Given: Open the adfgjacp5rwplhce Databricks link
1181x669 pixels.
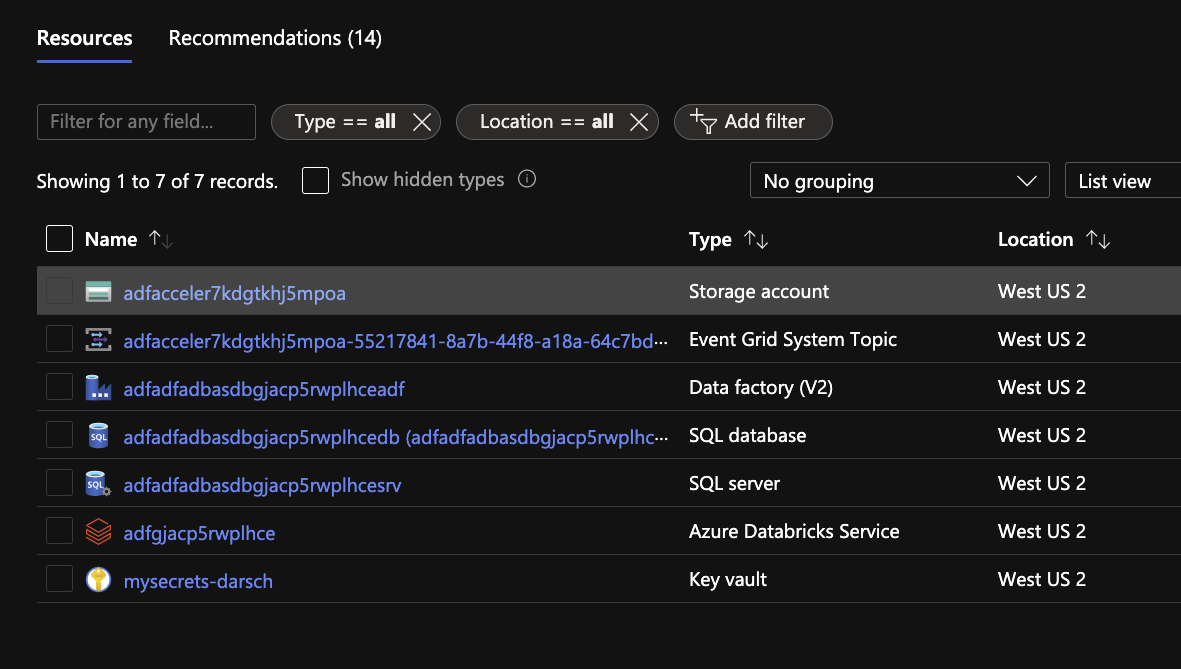Looking at the screenshot, I should 199,533.
